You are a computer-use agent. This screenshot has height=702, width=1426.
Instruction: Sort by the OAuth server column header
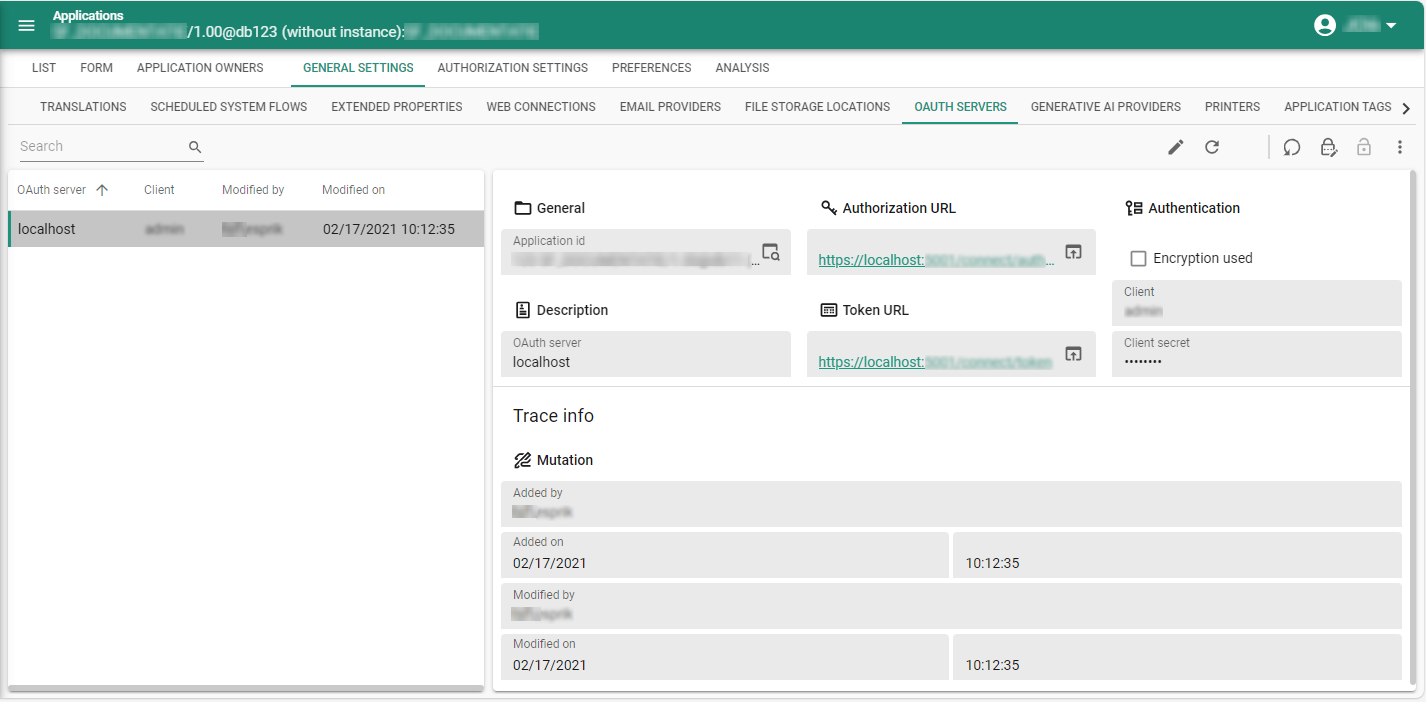(x=52, y=190)
